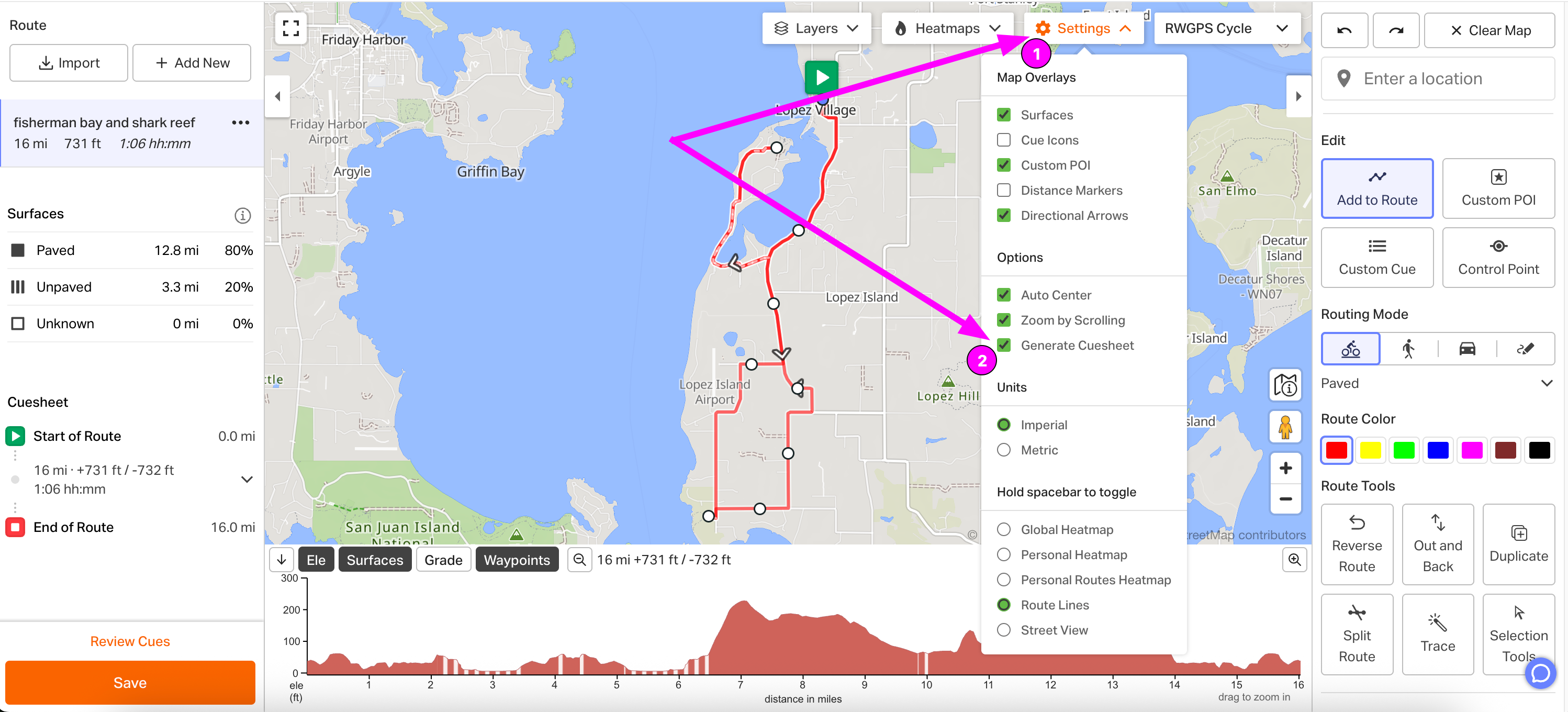Open the Heatmaps dropdown
The image size is (1568, 712).
click(947, 28)
